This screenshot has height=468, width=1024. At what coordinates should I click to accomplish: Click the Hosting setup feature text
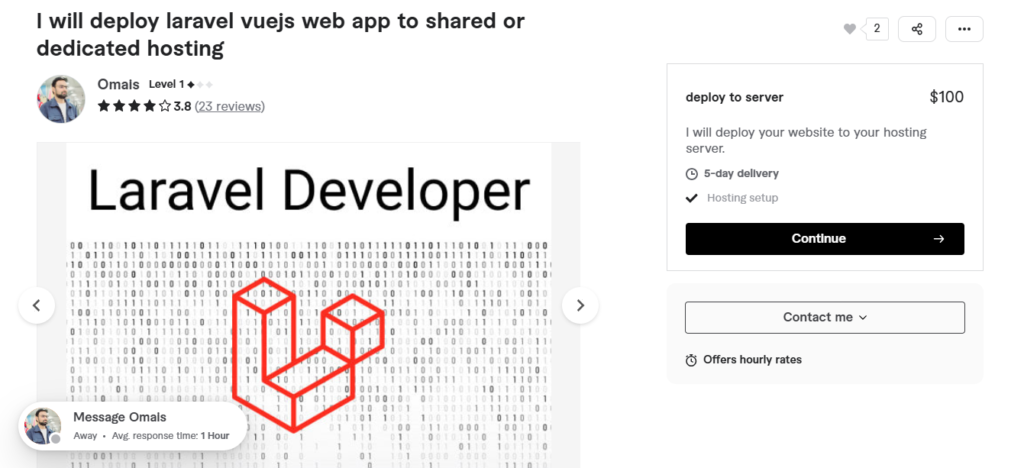click(x=743, y=198)
